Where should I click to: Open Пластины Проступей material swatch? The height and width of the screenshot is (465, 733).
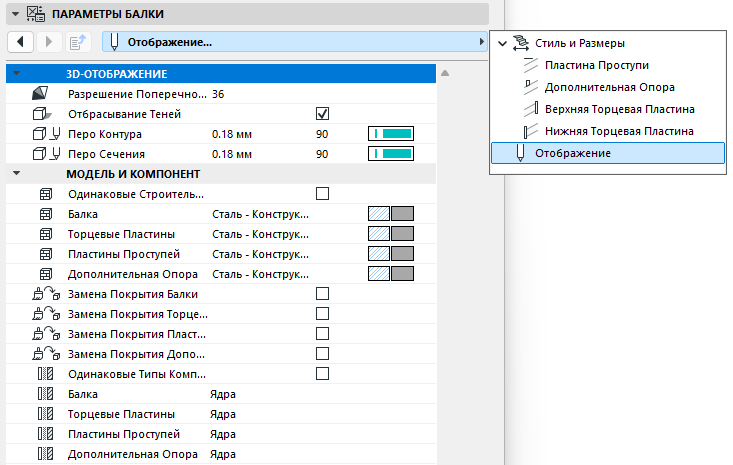[x=391, y=254]
